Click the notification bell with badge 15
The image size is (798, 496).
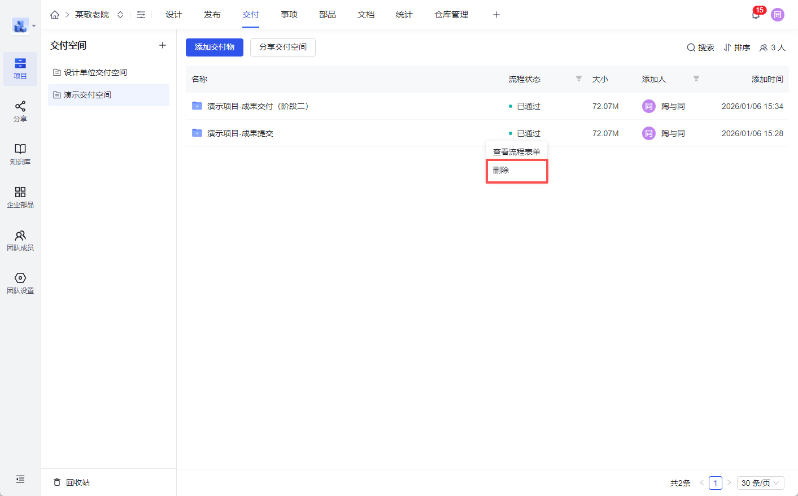coord(756,15)
